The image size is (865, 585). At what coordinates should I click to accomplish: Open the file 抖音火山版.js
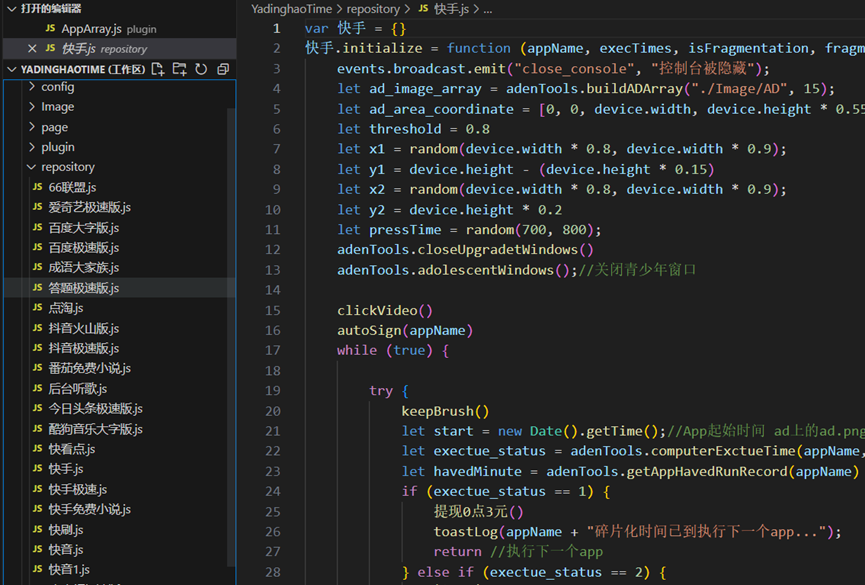tap(84, 328)
